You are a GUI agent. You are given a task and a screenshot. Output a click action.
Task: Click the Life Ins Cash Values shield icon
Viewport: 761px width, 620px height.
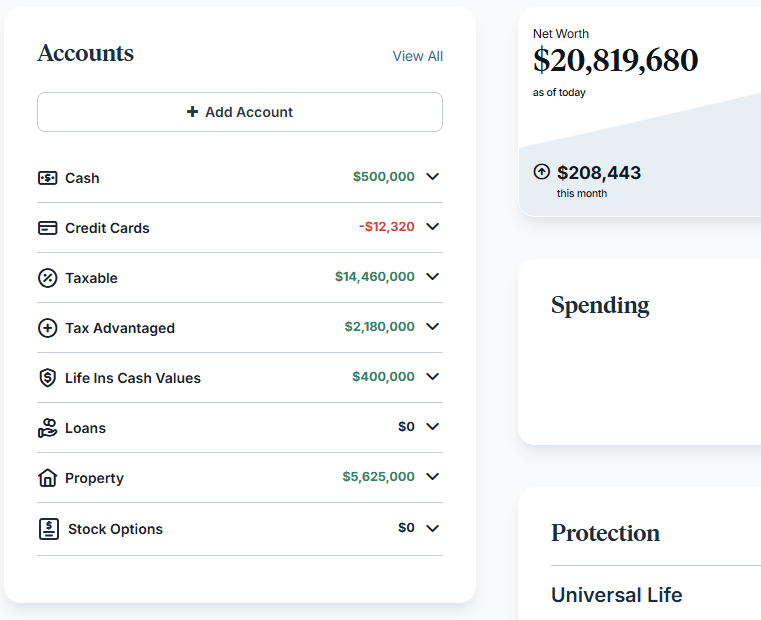47,378
